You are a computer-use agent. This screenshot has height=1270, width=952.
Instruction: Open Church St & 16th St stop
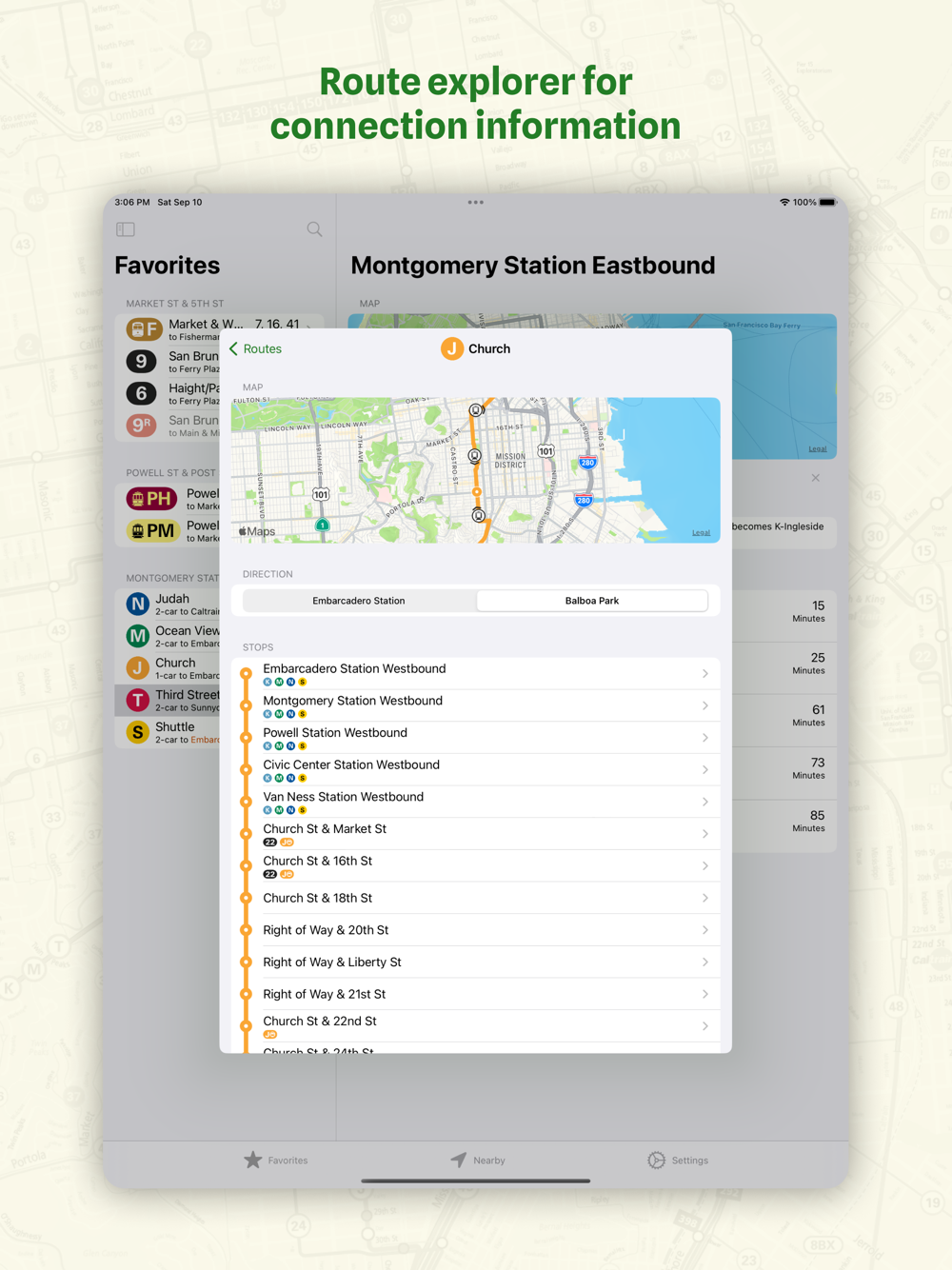pos(476,865)
